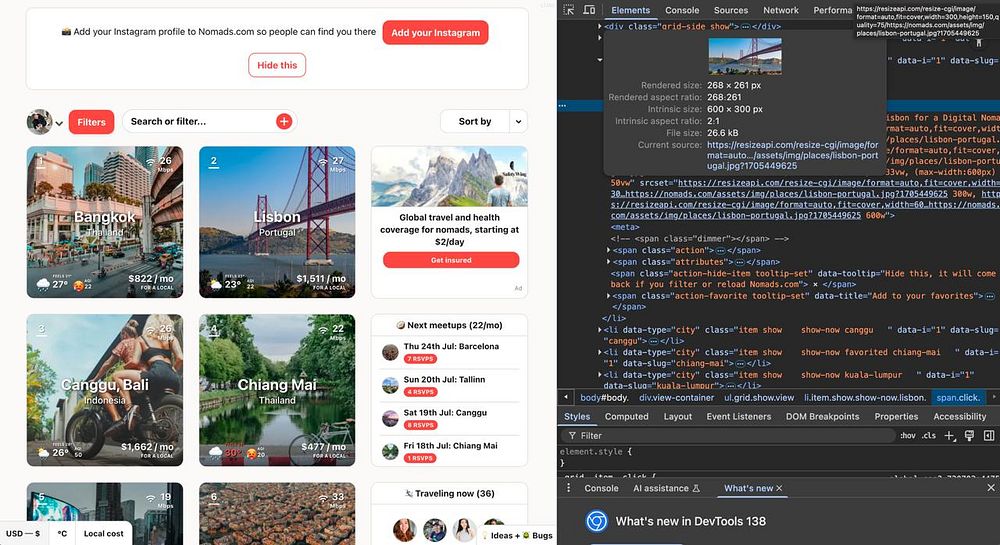Expand the kuala-lumpur li node
Screen dimensions: 1000x545
tap(599, 375)
